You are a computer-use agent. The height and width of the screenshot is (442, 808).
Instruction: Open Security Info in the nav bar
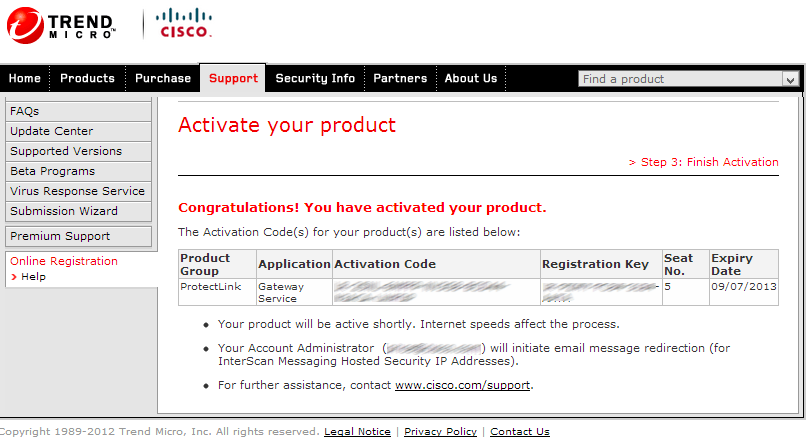click(x=315, y=78)
